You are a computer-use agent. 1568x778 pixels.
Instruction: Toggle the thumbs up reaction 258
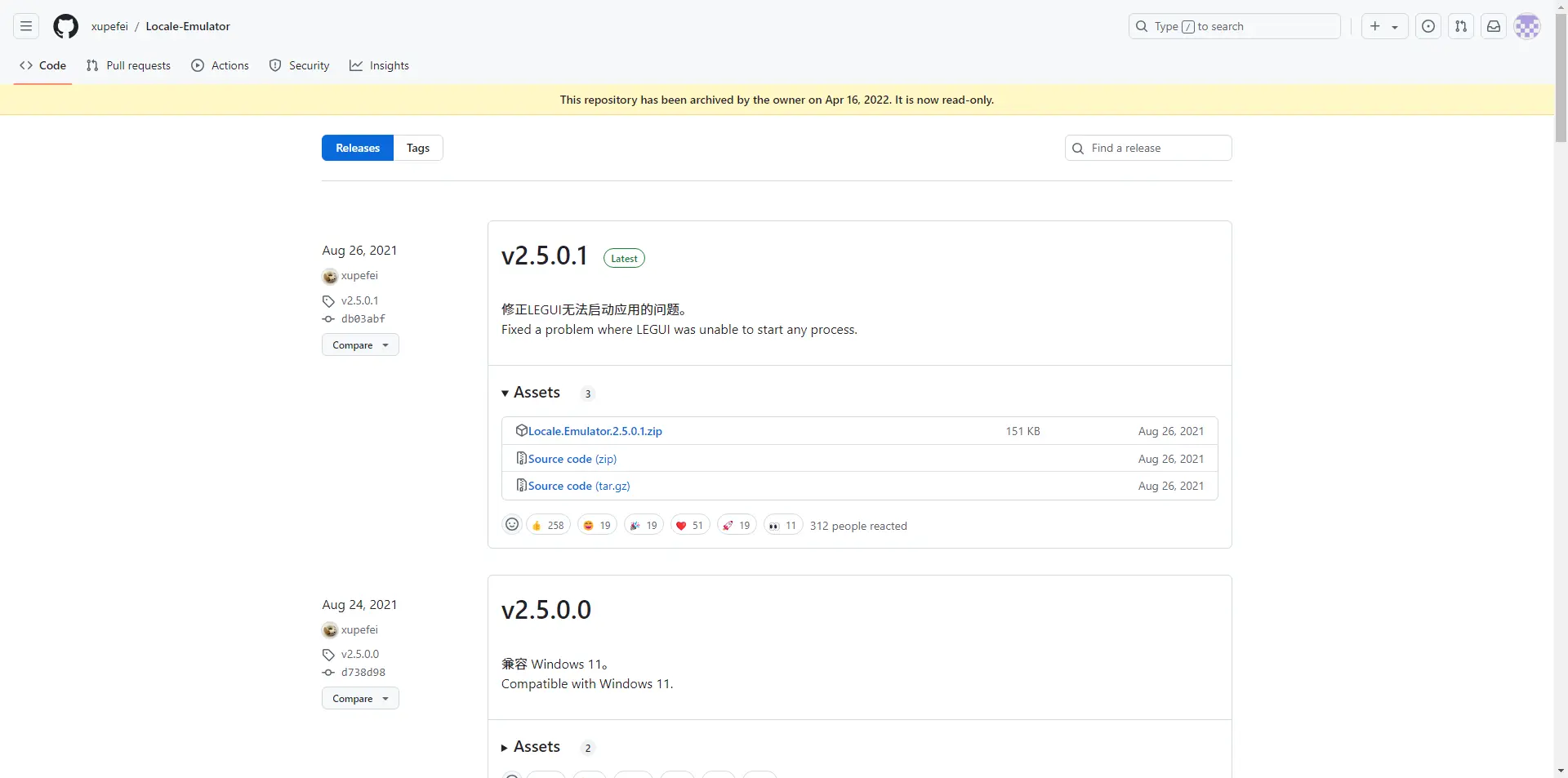coord(549,525)
